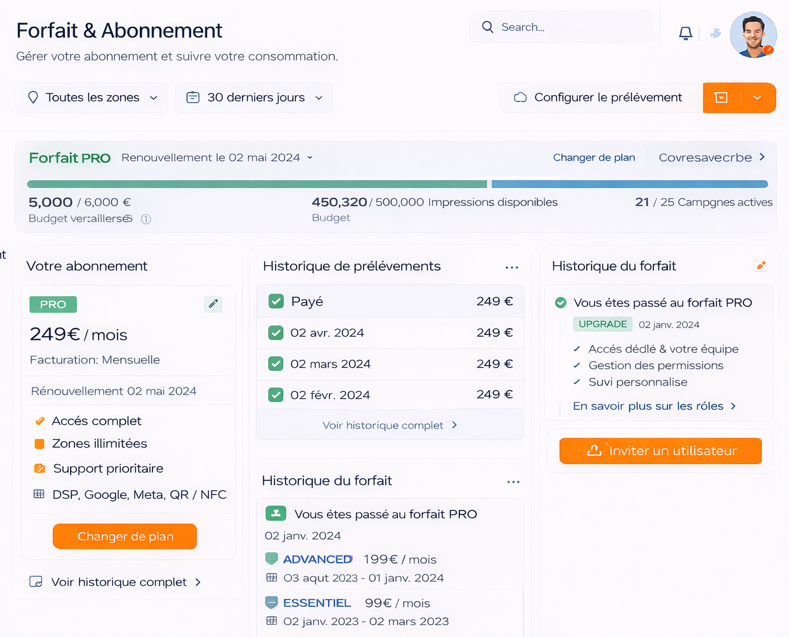The height and width of the screenshot is (637, 789).
Task: Toggle the checkbox for 02 mars 2024 payment
Action: [x=276, y=364]
